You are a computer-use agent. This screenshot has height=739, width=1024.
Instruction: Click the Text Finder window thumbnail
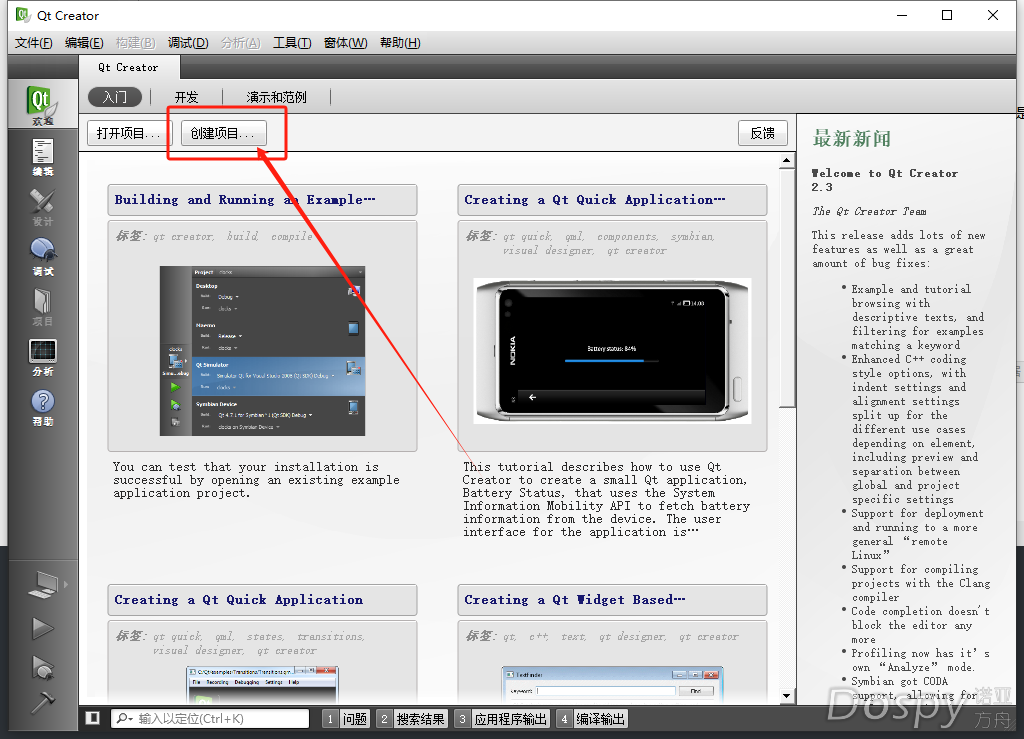[x=612, y=684]
